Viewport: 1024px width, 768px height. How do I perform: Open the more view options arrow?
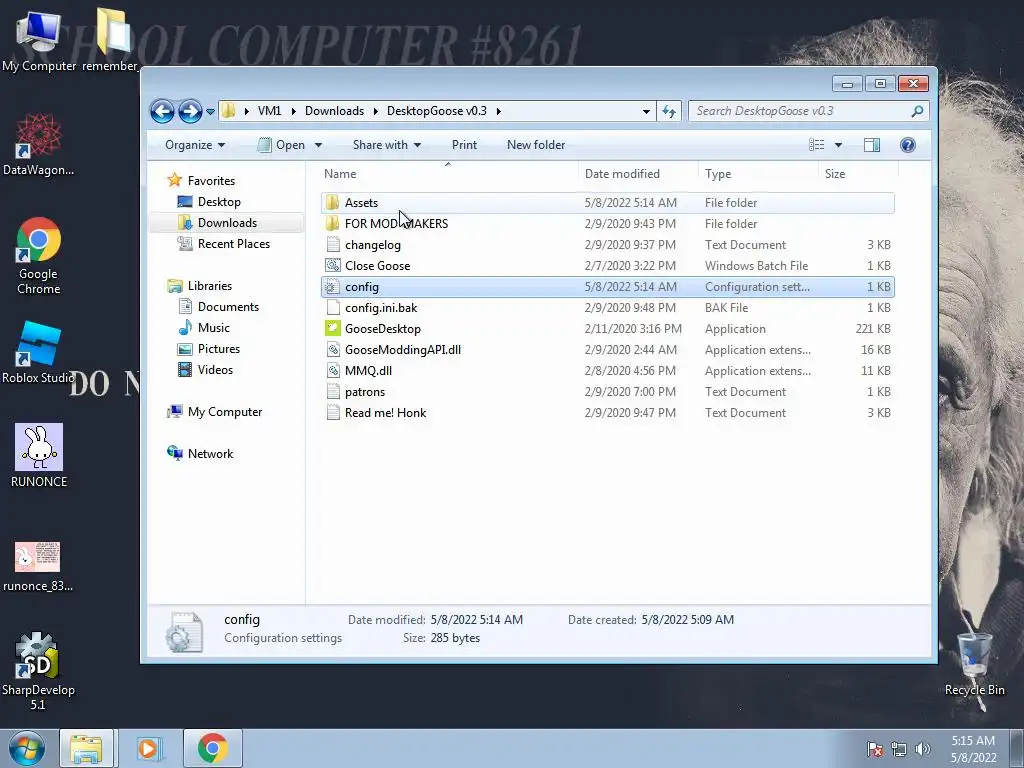pyautogui.click(x=839, y=145)
